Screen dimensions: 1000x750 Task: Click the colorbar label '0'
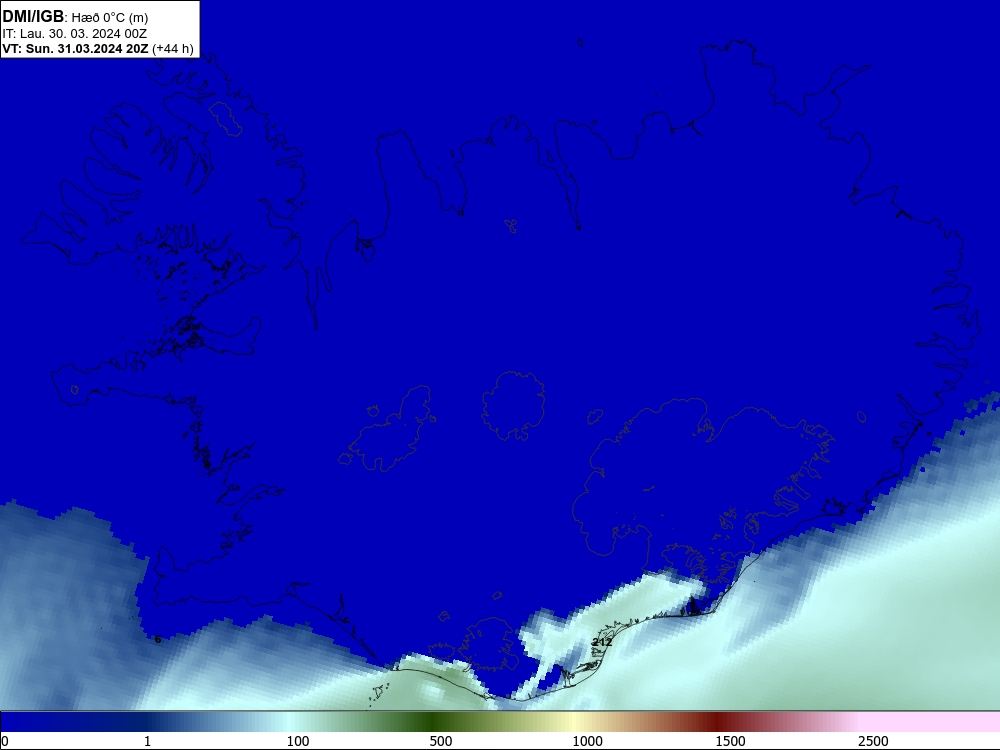[x=5, y=741]
